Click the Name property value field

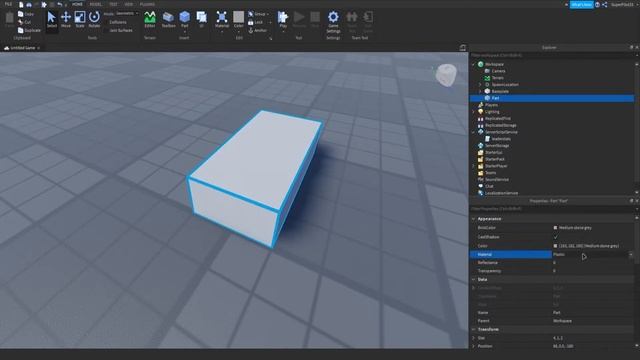coord(593,313)
